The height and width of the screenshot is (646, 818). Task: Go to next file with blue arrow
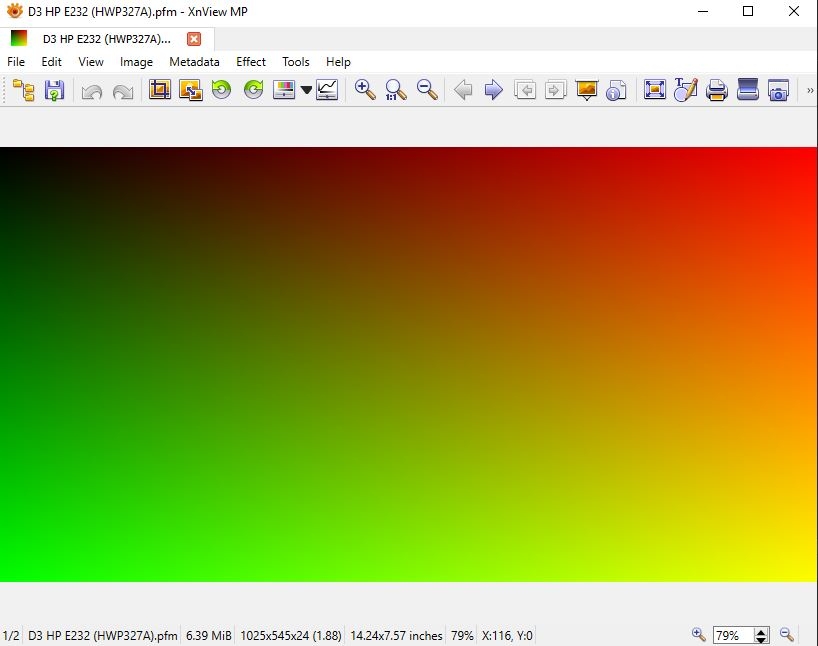(x=493, y=91)
